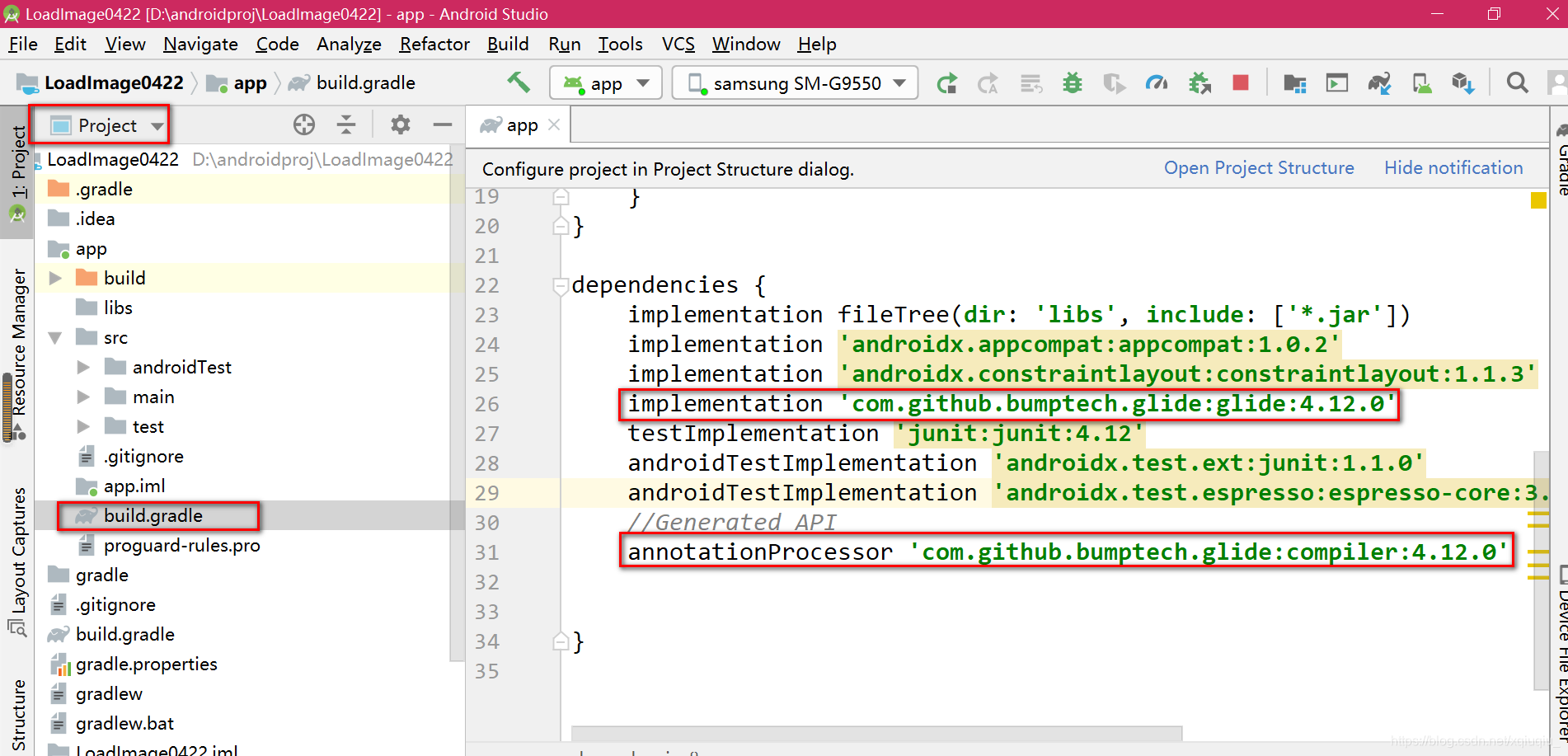Screen dimensions: 1568x756
Task: Expand the test folder
Action: (x=83, y=426)
